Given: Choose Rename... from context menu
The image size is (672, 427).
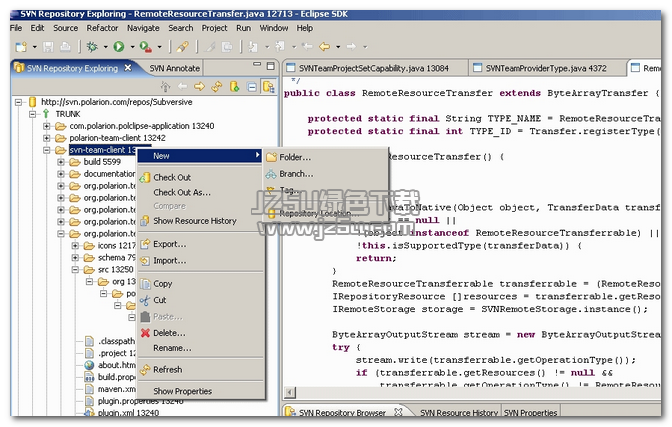Looking at the screenshot, I should 201,348.
